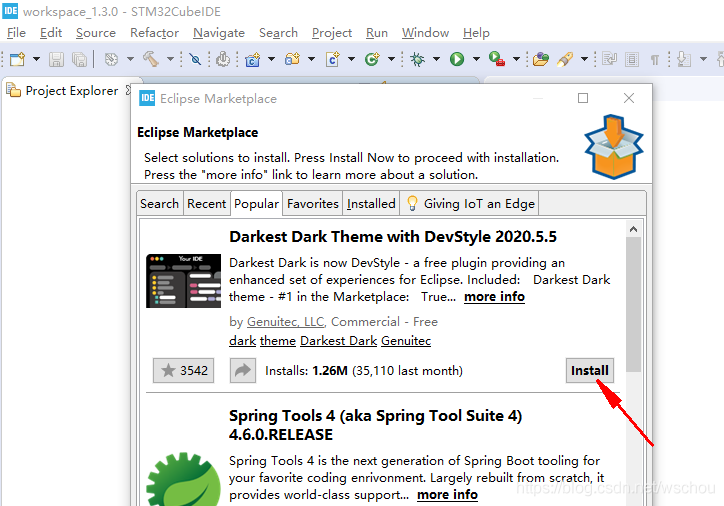
Task: Toggle the Word Wrap toolbar icon
Action: coord(609,59)
